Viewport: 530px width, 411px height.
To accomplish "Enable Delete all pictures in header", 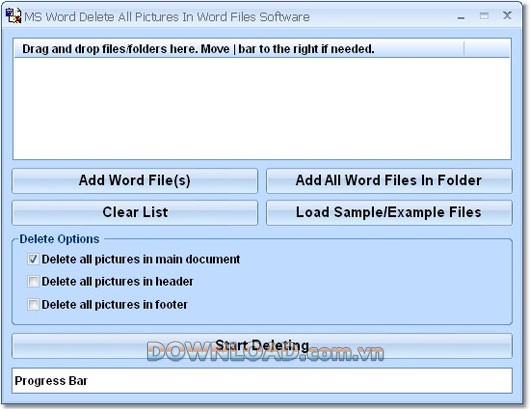I will [x=33, y=282].
